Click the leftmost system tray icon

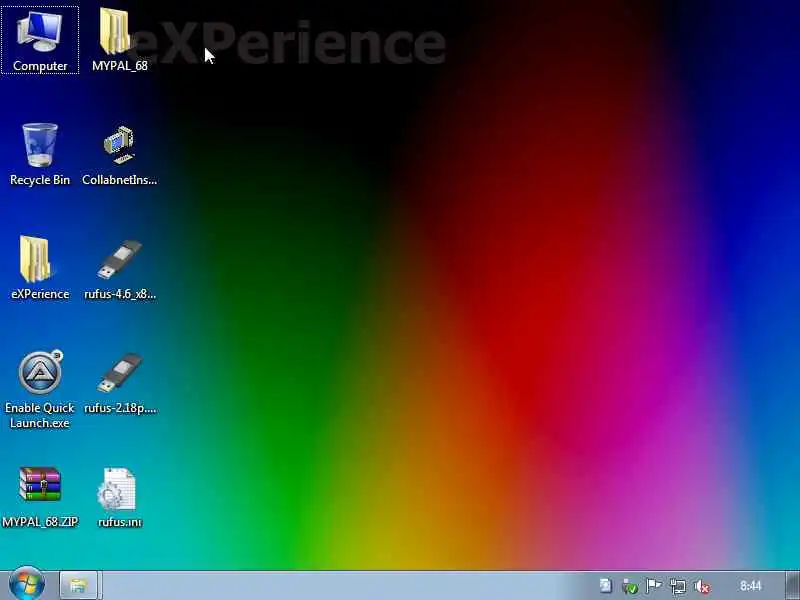pyautogui.click(x=606, y=586)
